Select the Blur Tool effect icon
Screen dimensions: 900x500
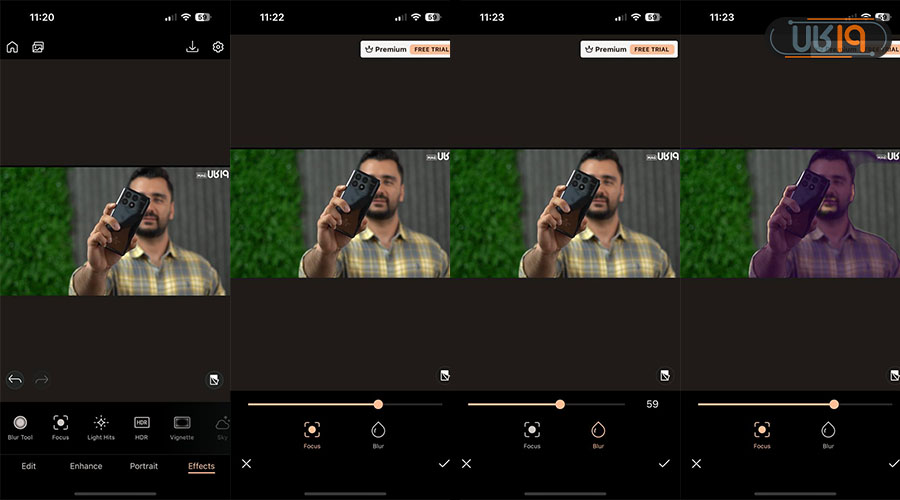20,423
